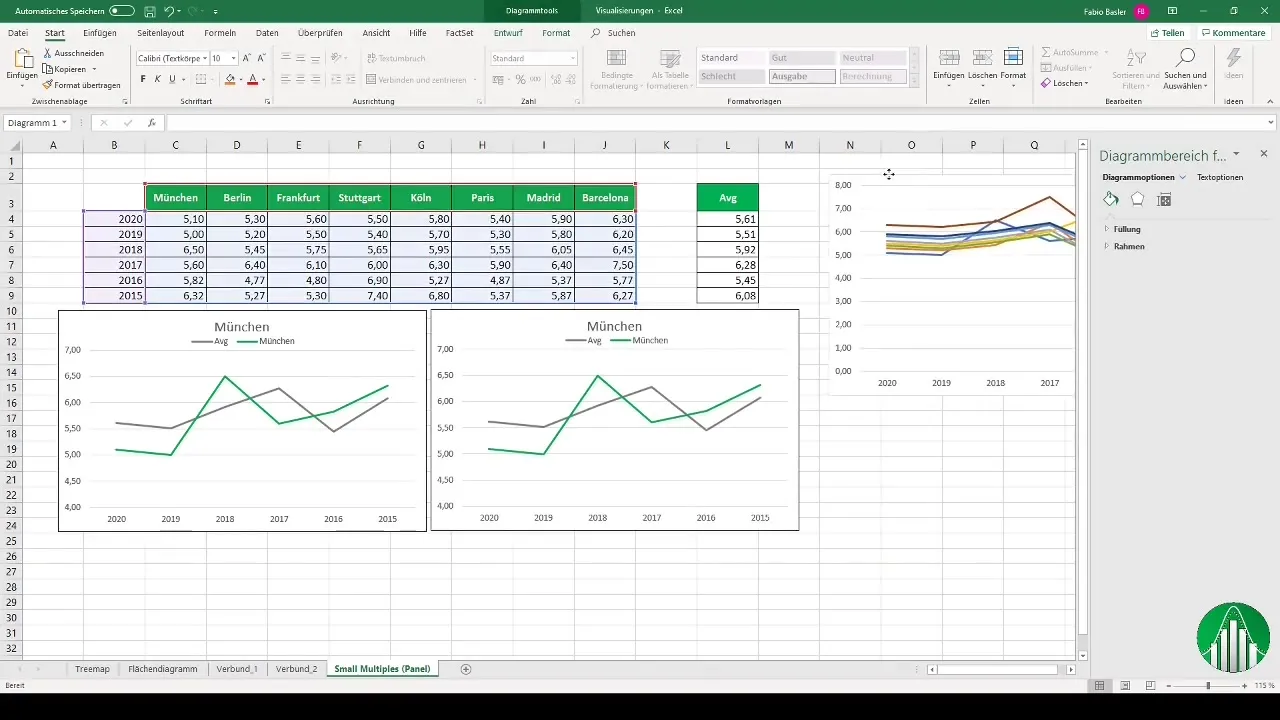
Task: Switch to the Formeln ribbon tab
Action: [x=220, y=33]
